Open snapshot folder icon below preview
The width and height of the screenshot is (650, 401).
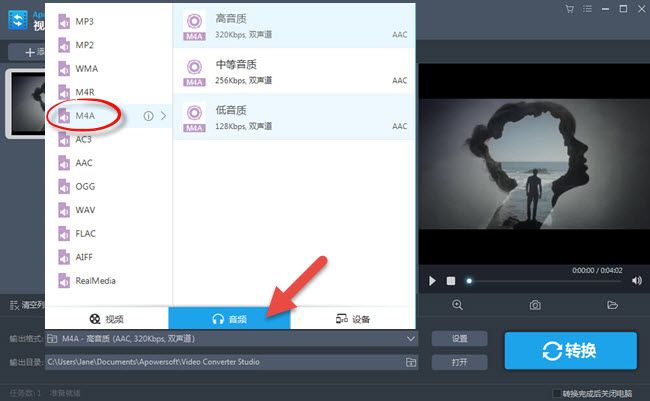612,305
